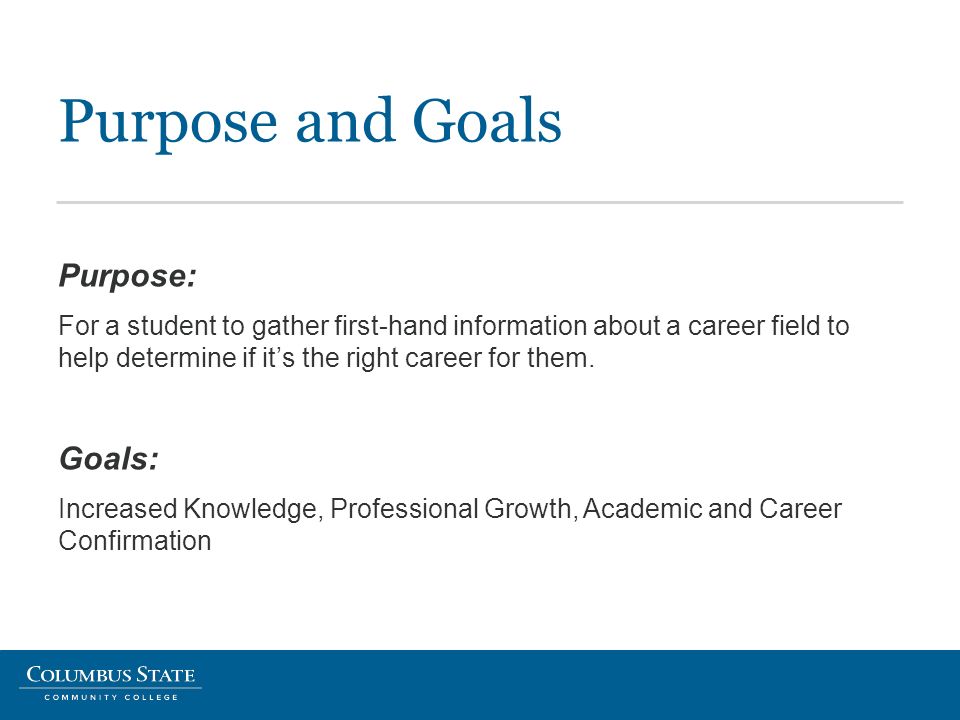Click 'COMMUNITY COLLEGE' text in the logo

pyautogui.click(x=111, y=697)
